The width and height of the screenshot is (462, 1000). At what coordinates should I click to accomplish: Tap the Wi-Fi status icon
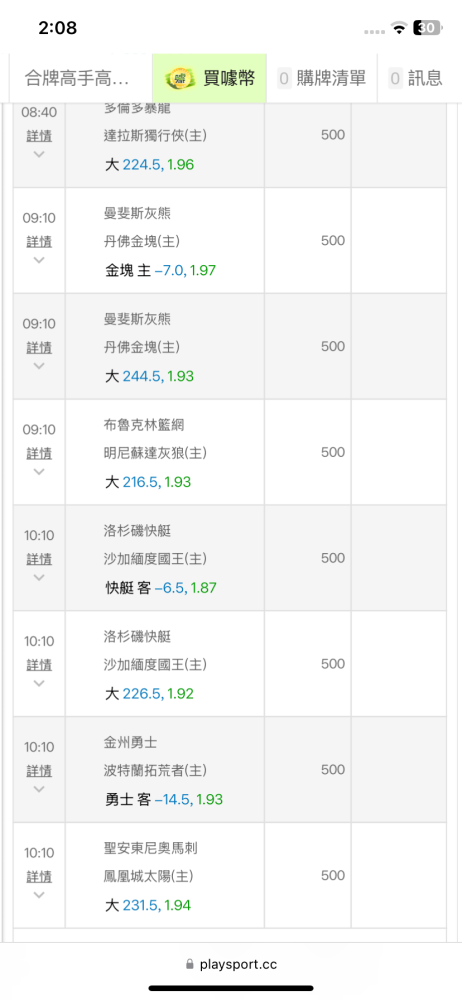[399, 28]
